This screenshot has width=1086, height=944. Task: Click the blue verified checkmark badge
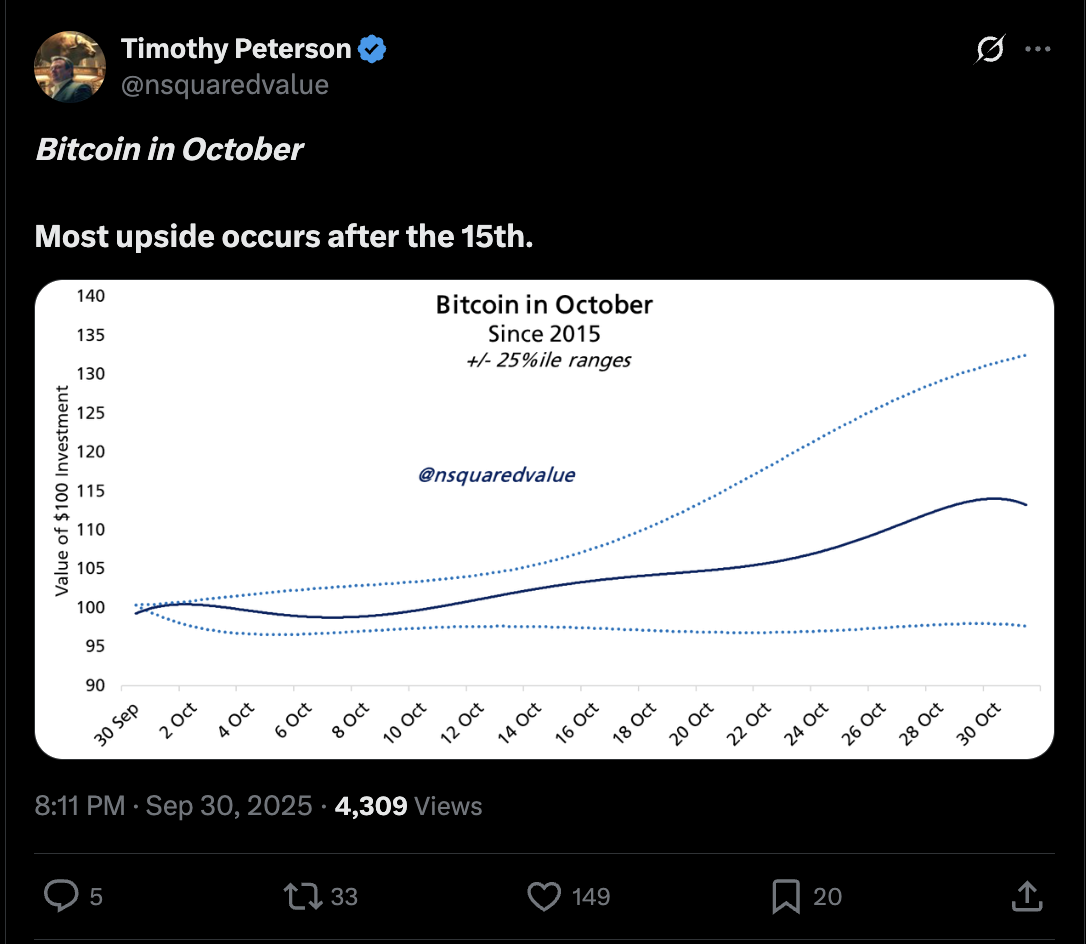click(x=371, y=47)
